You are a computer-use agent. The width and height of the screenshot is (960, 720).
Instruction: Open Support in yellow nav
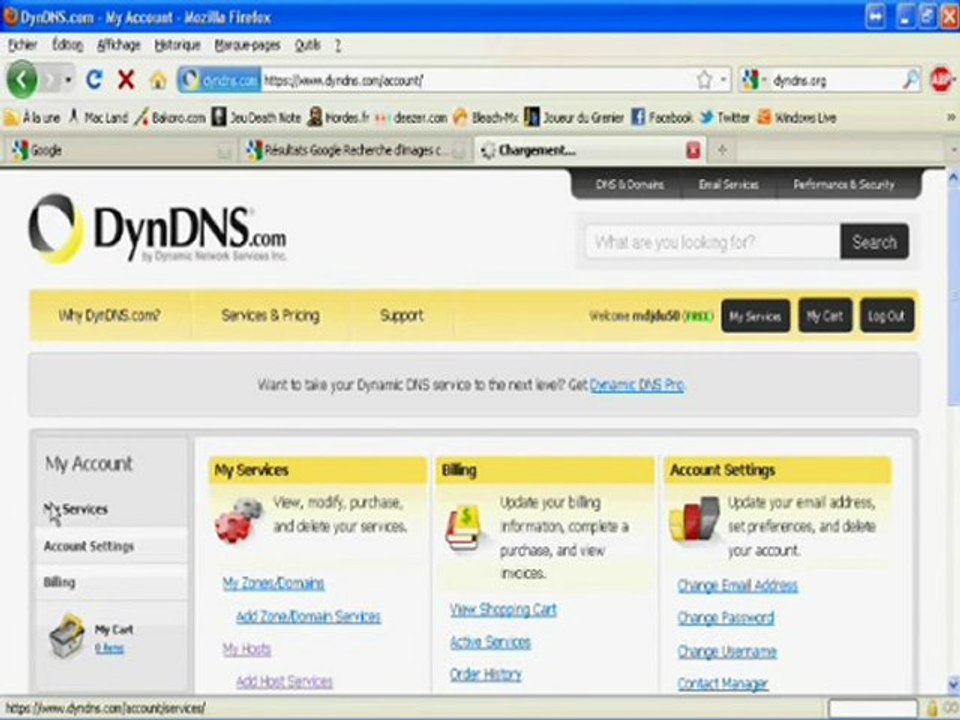(x=401, y=315)
